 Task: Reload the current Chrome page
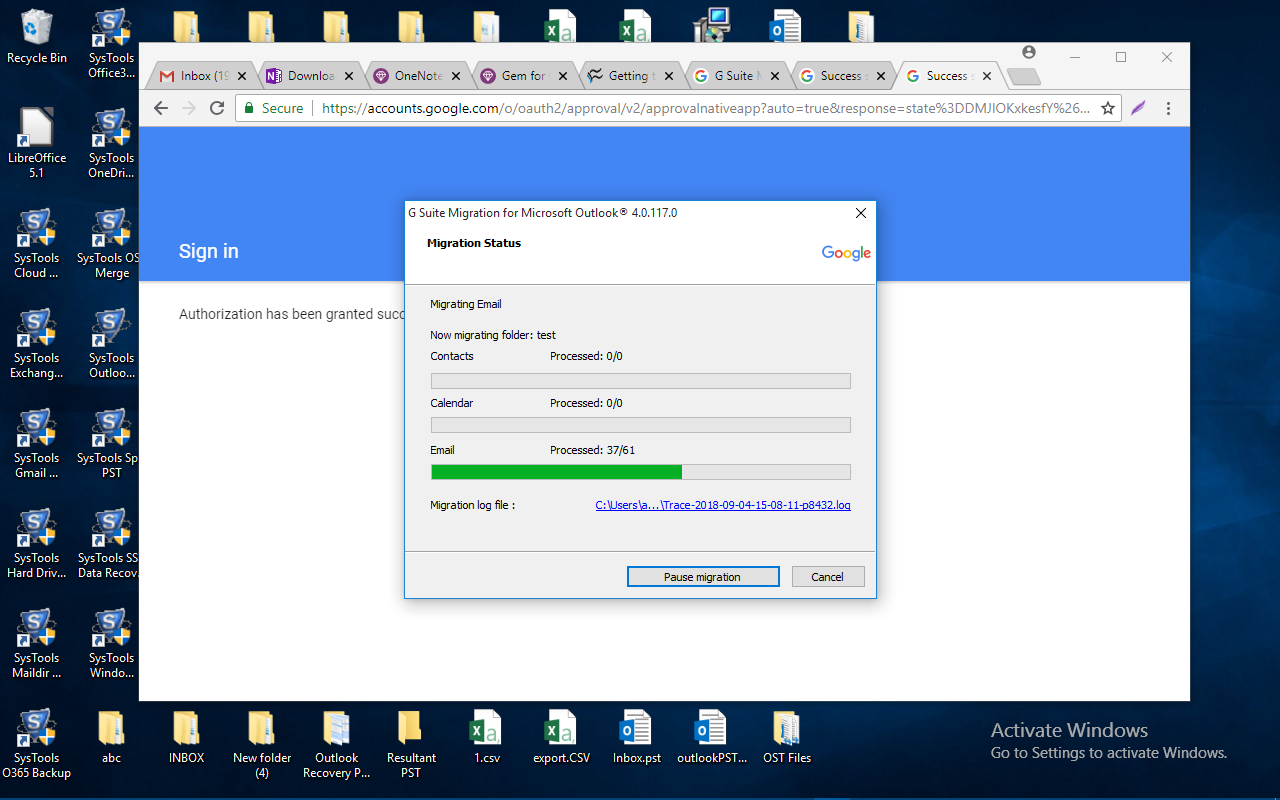tap(217, 108)
